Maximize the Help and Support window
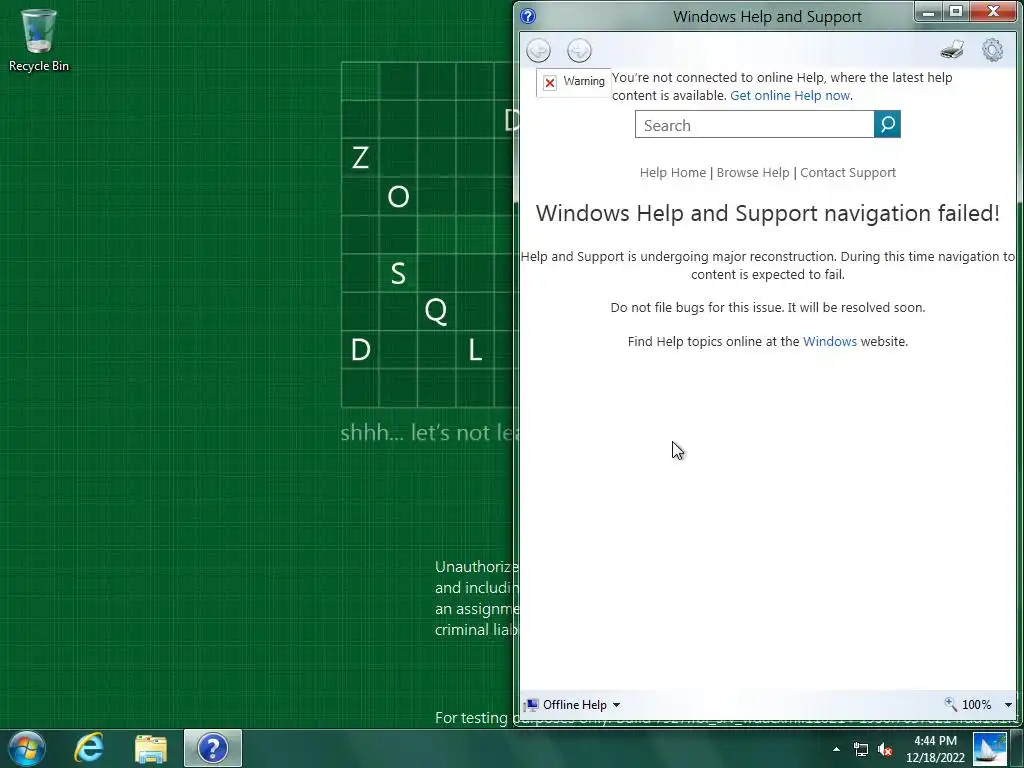Image resolution: width=1024 pixels, height=768 pixels. tap(956, 12)
